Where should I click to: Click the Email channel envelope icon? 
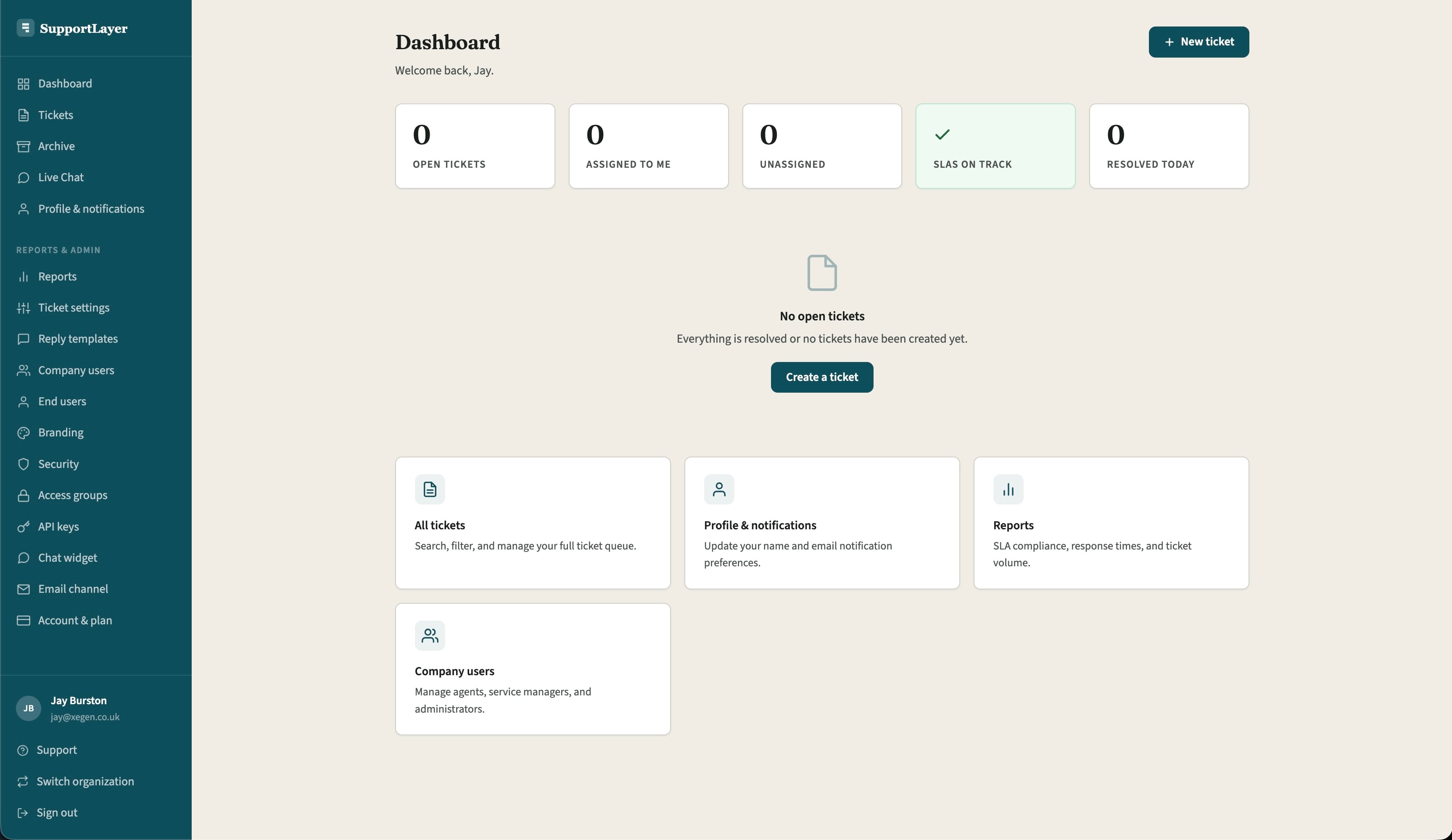(23, 589)
